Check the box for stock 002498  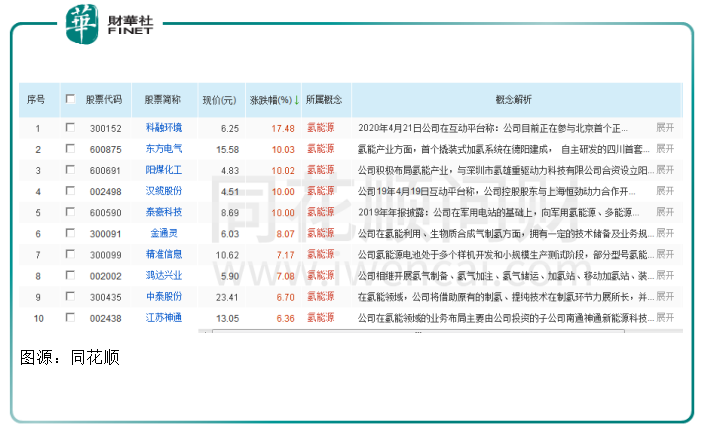(x=70, y=191)
